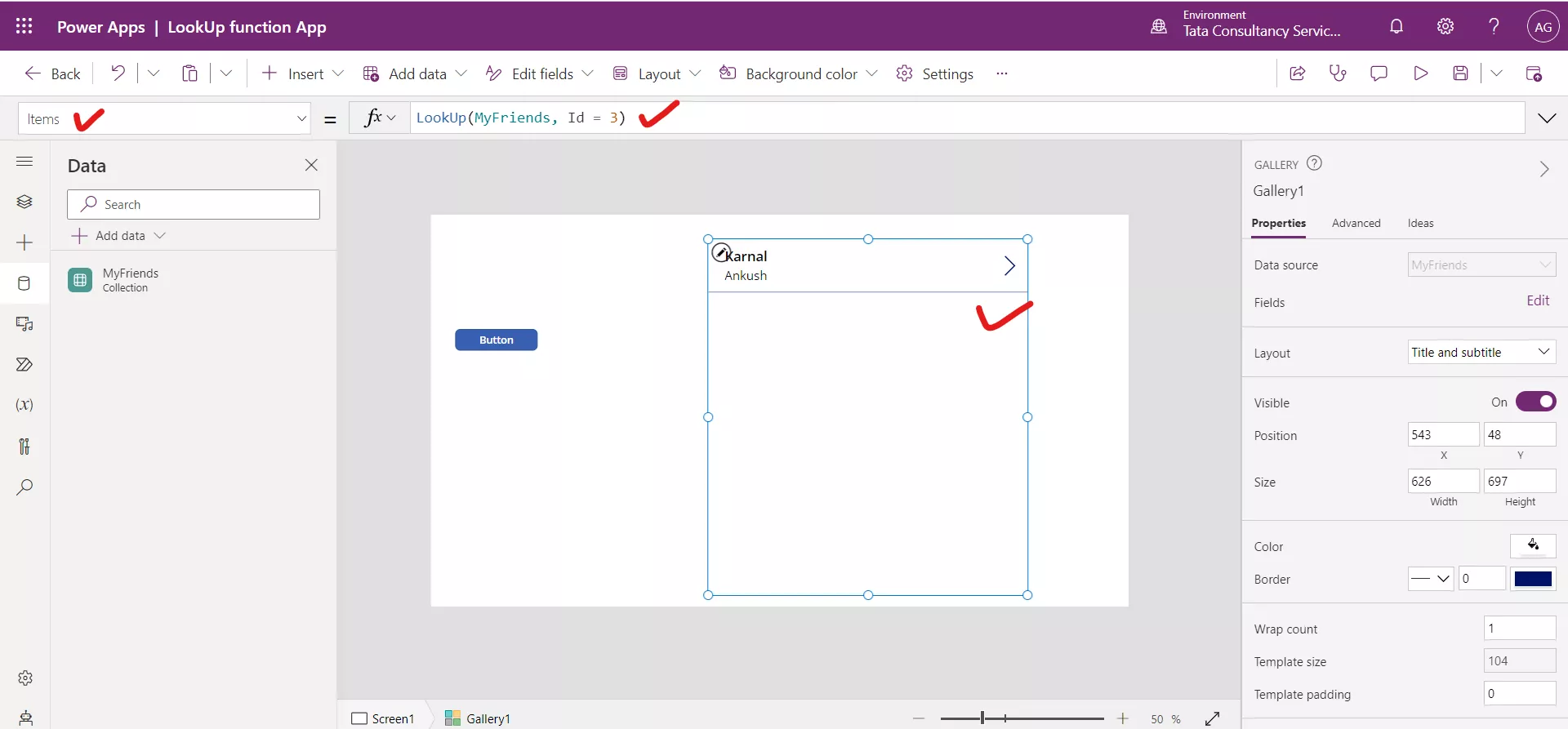Open the Layout Title and subtitle dropdown
Image resolution: width=1568 pixels, height=729 pixels.
click(1481, 352)
